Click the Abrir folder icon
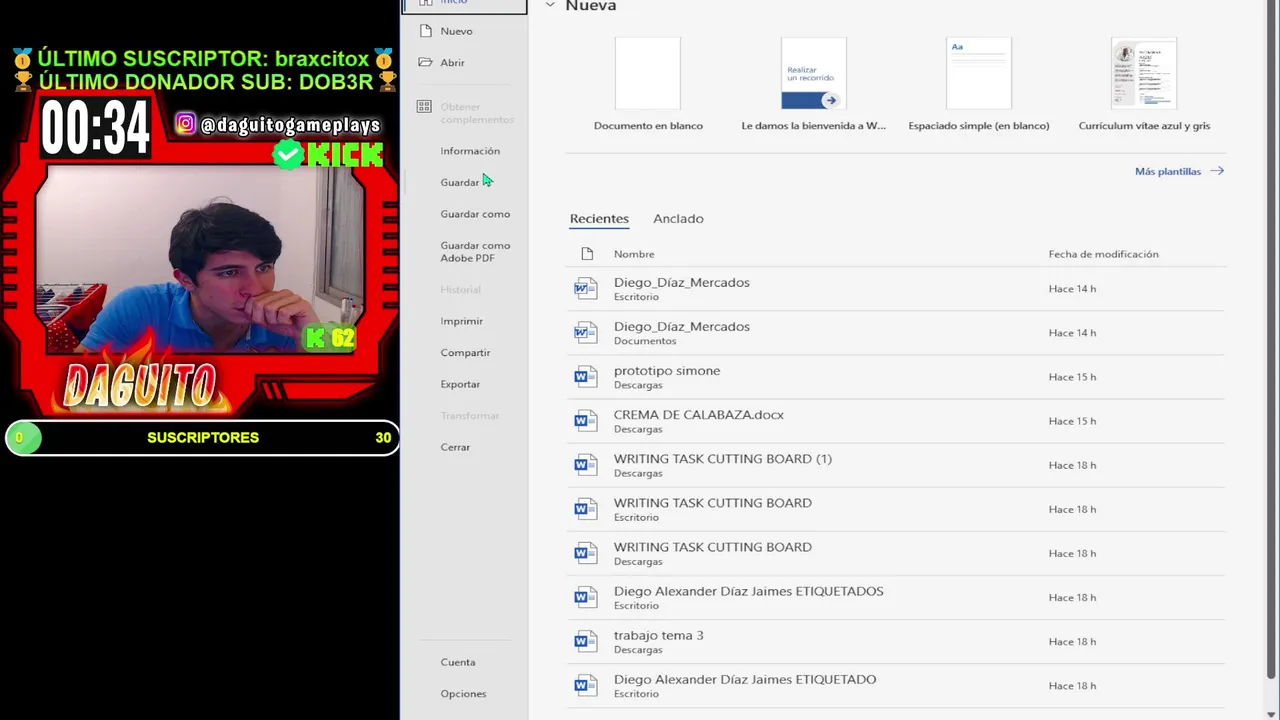 coord(426,62)
